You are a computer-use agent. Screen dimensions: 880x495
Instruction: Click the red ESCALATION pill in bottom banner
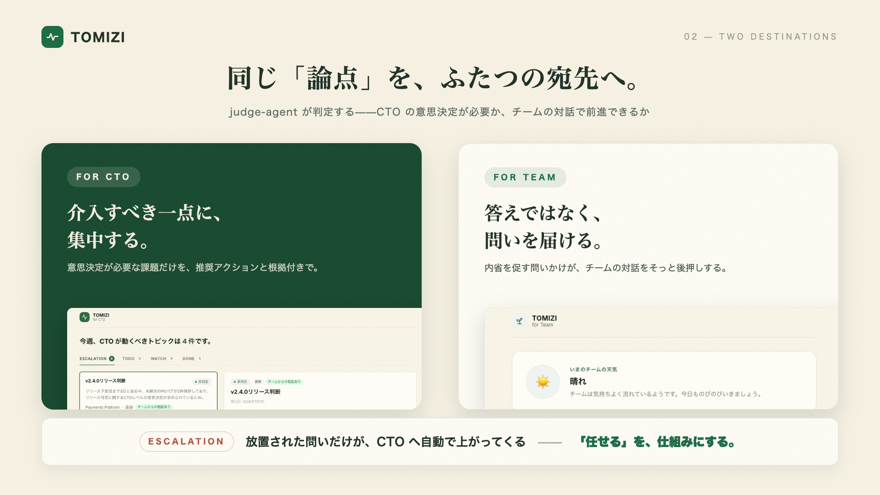click(186, 442)
